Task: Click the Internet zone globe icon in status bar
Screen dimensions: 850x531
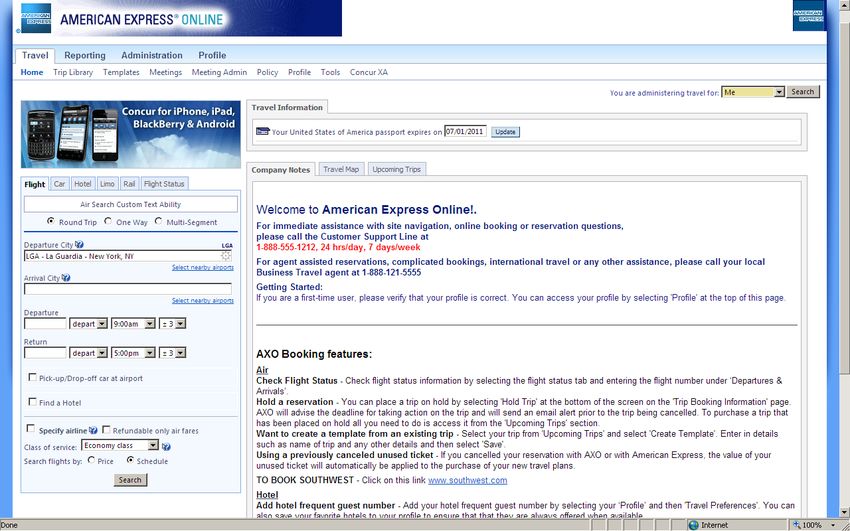Action: click(693, 525)
